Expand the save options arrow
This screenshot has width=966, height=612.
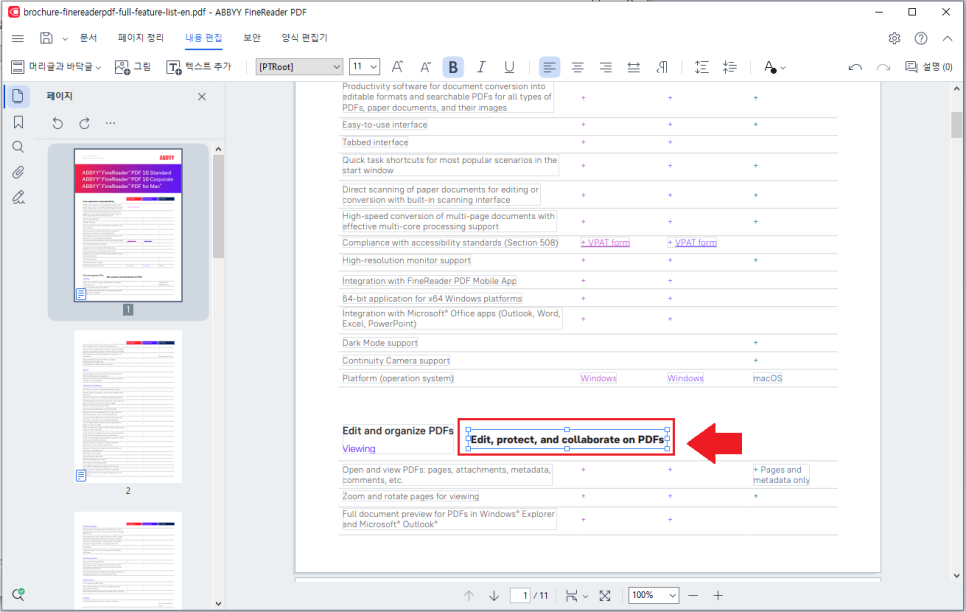65,39
